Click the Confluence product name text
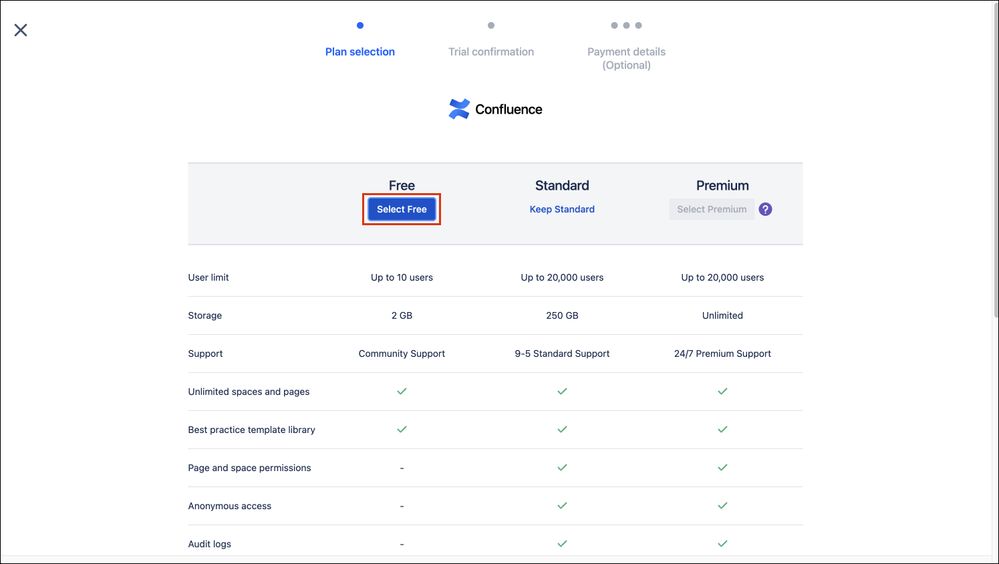Image resolution: width=999 pixels, height=564 pixels. tap(508, 109)
